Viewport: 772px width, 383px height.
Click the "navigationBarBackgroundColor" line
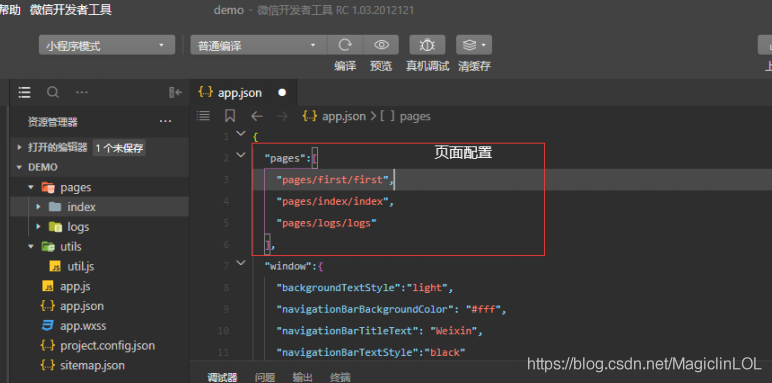(x=392, y=309)
